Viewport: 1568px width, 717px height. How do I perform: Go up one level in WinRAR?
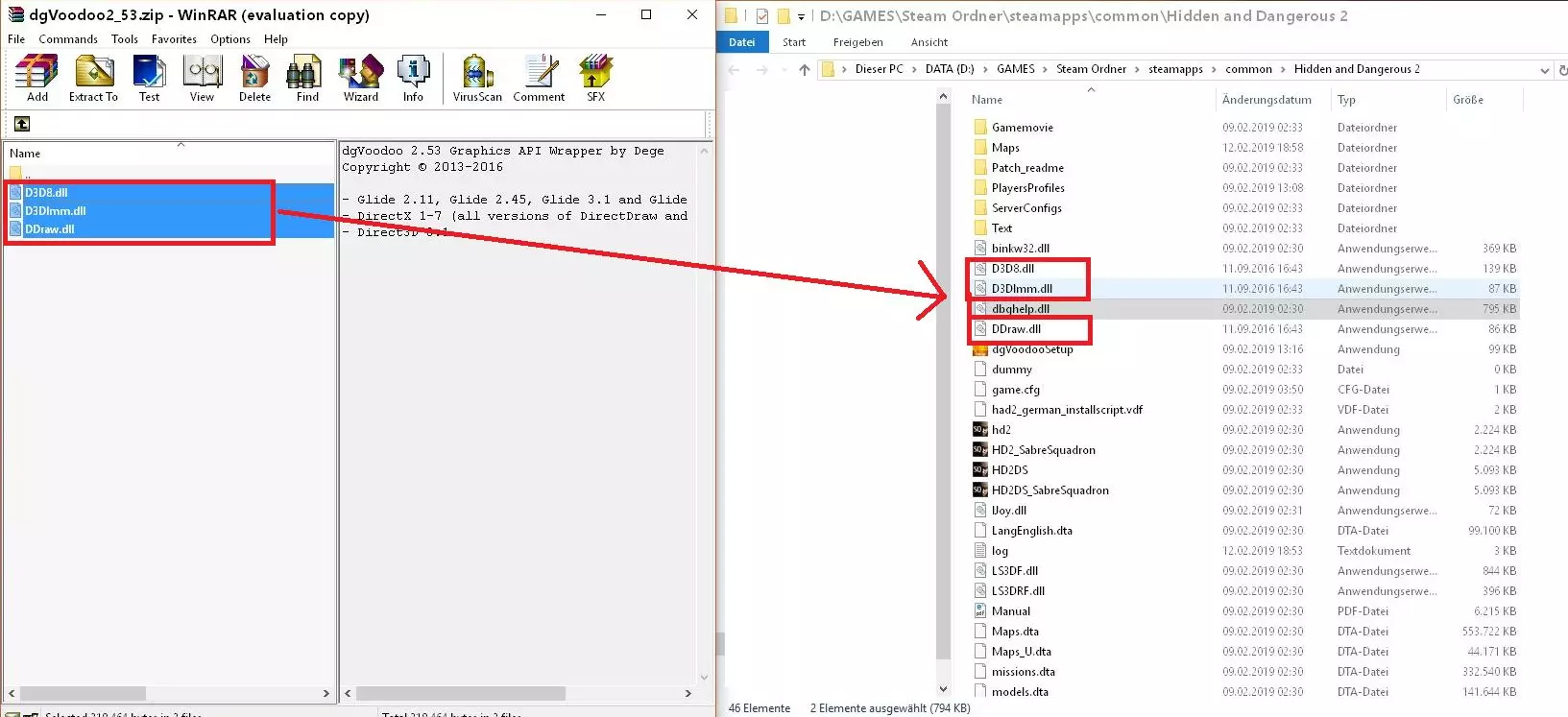[22, 124]
